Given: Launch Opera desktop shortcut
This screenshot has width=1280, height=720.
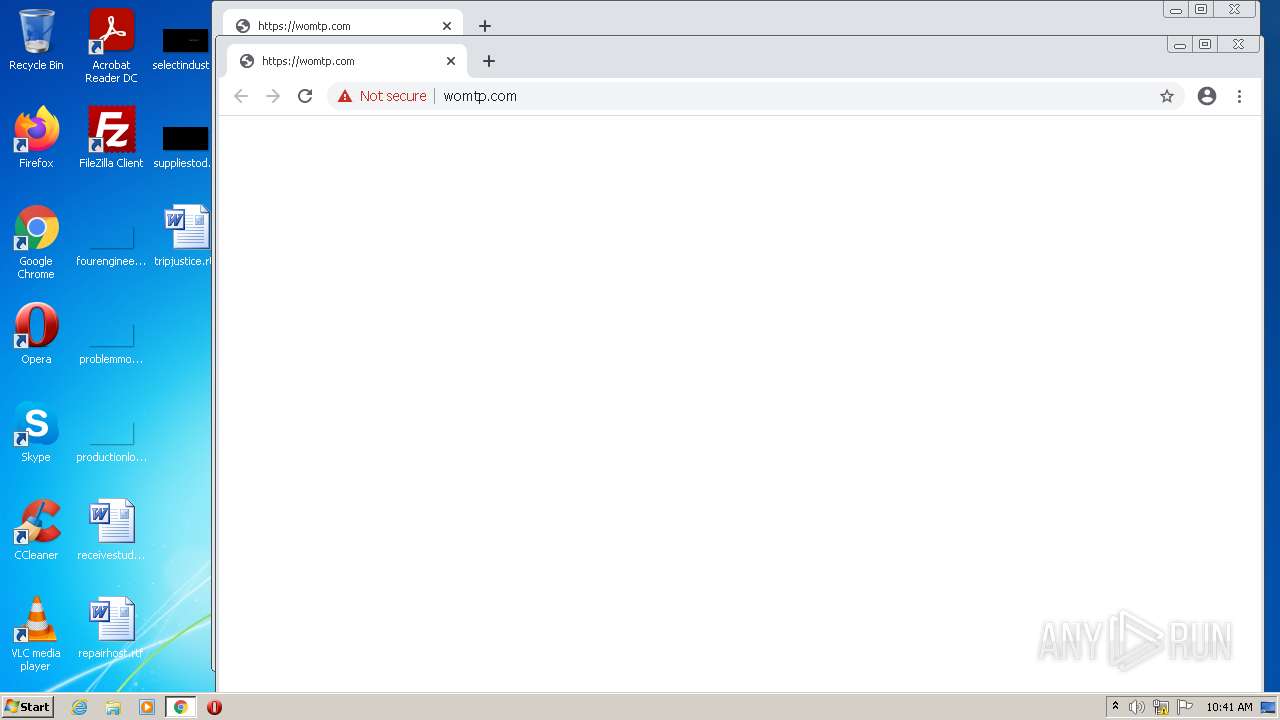Looking at the screenshot, I should click(x=36, y=334).
